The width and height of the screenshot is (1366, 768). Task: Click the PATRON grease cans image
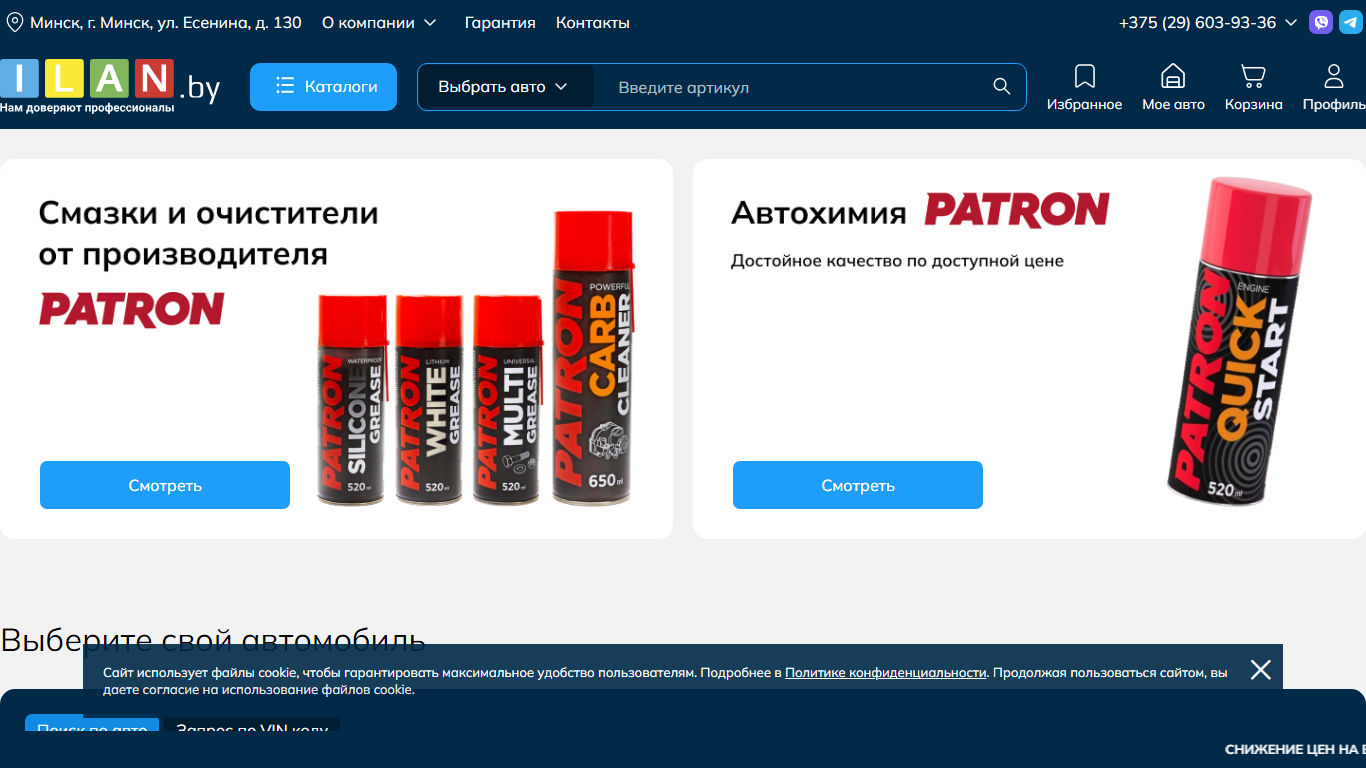point(477,357)
